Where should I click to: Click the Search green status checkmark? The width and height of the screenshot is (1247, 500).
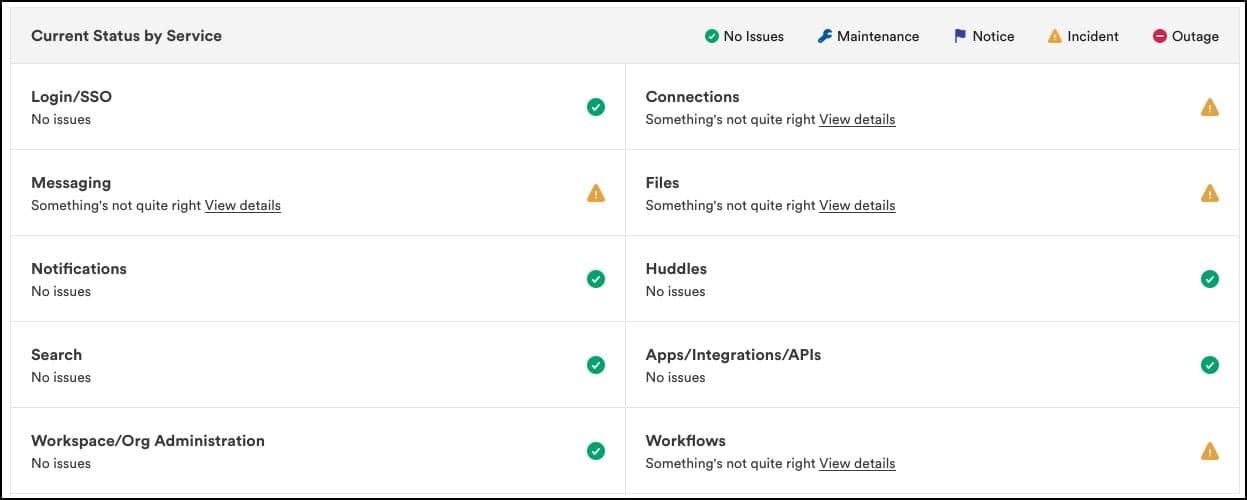pos(596,365)
